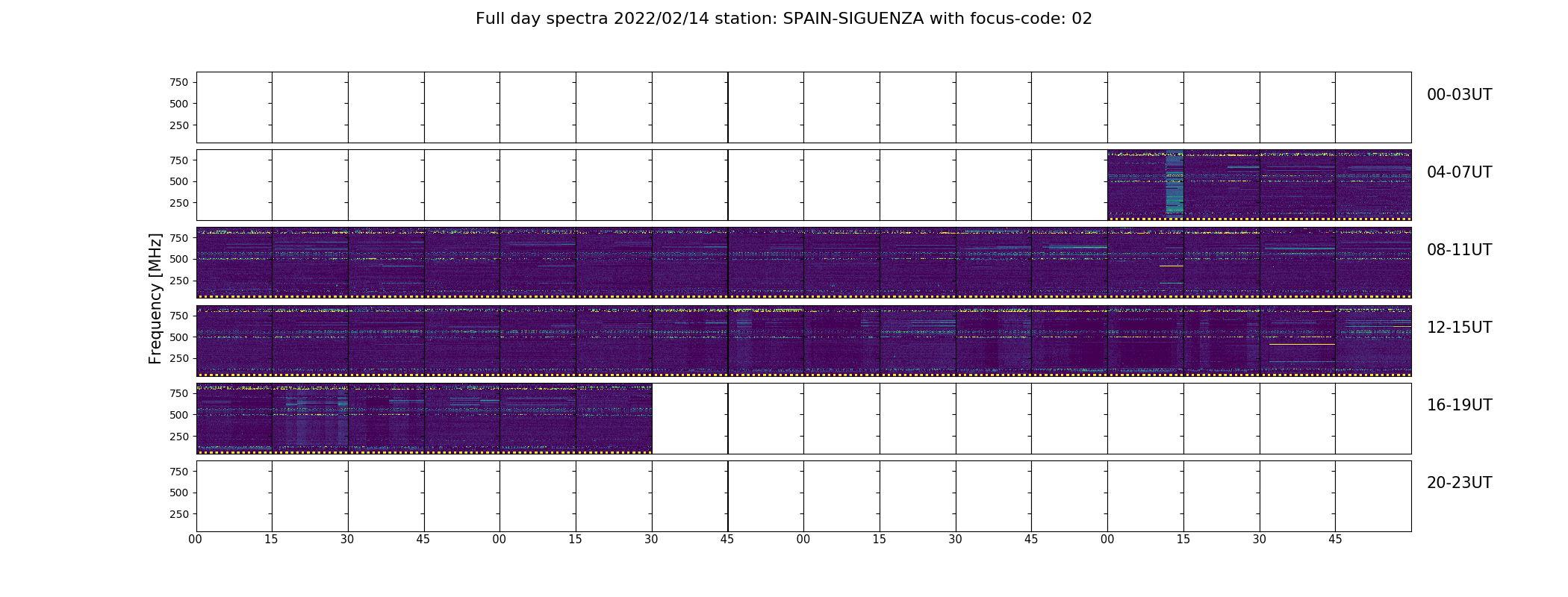The image size is (1568, 597).
Task: Select the 750 tick of the 16-19UT row
Action: tap(179, 393)
